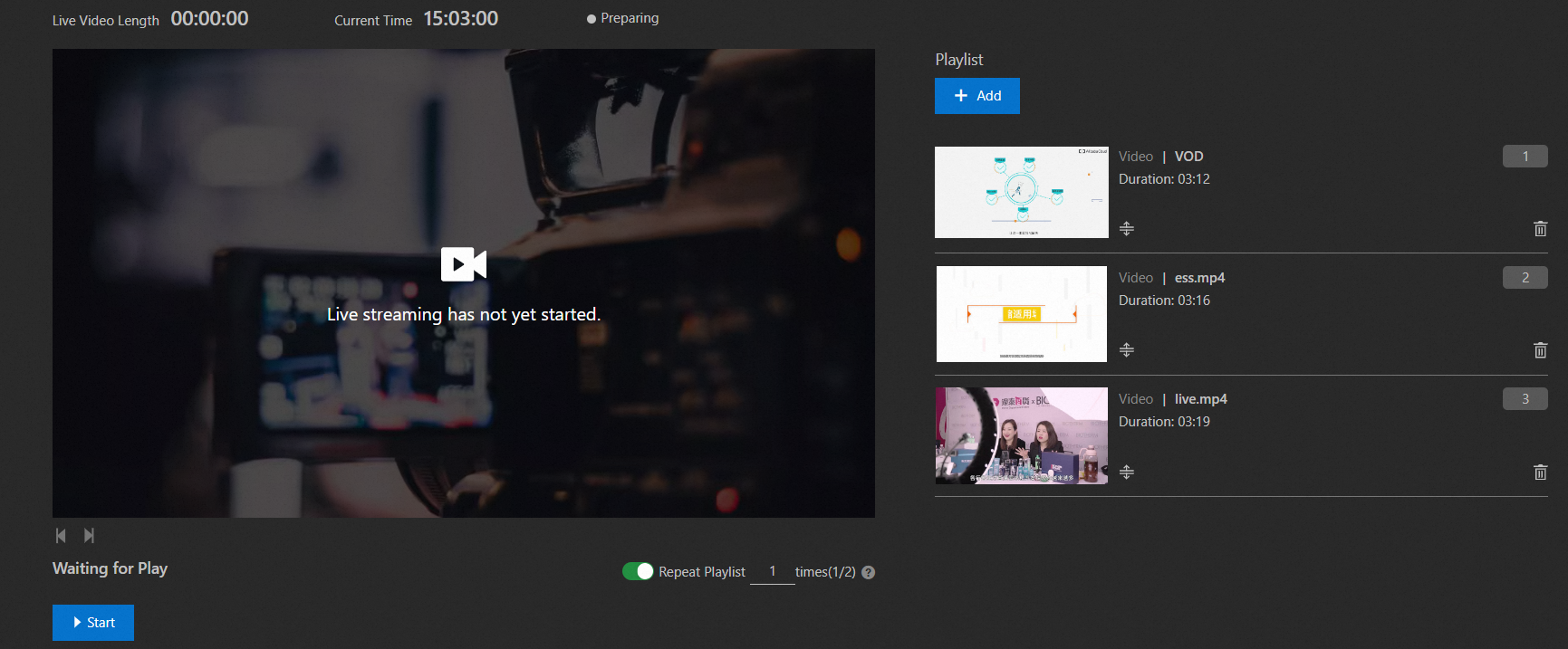Delete live.mp4 from the playlist
Screen dimensions: 1568x649
pyautogui.click(x=1540, y=472)
